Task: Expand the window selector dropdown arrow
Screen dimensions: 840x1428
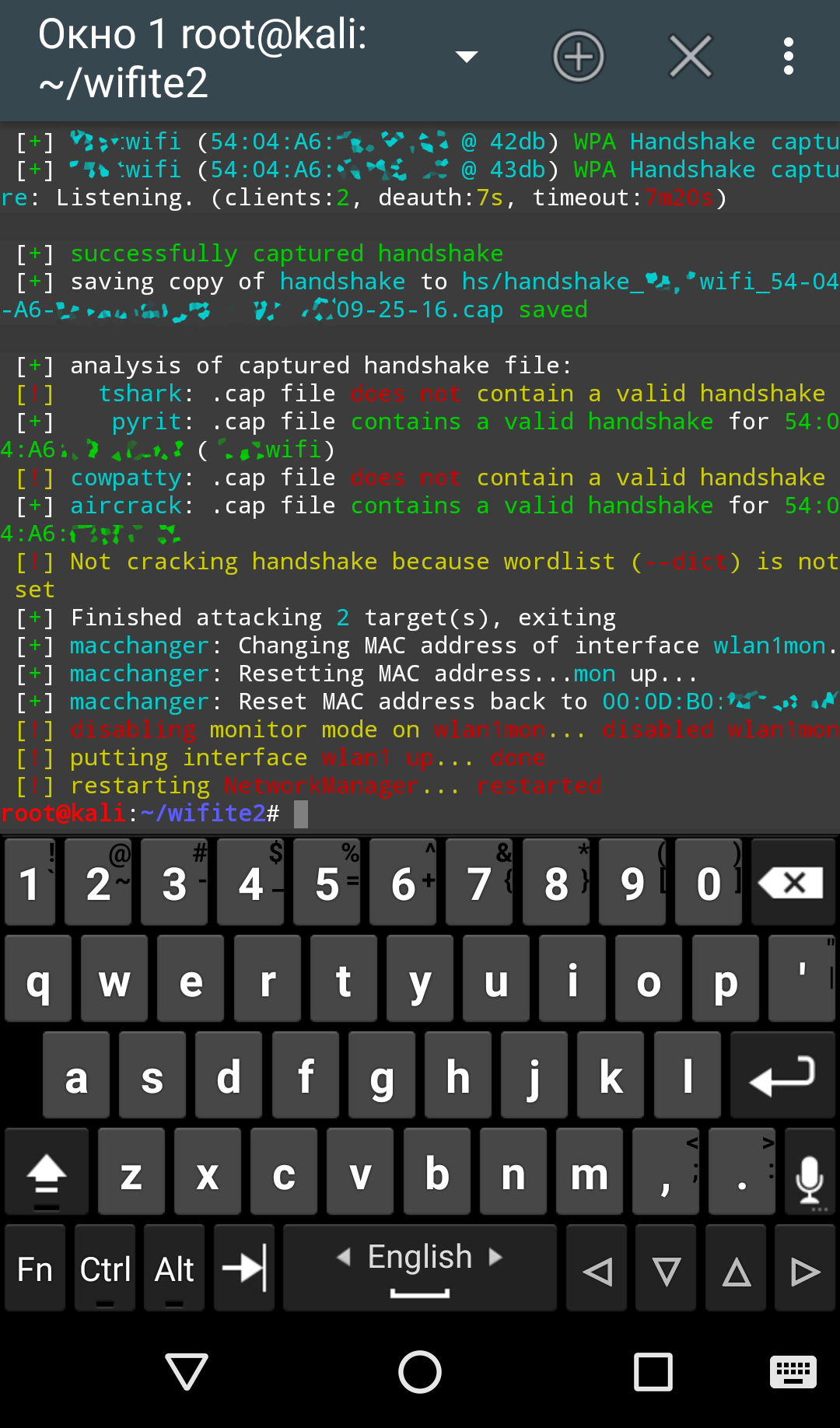Action: pyautogui.click(x=467, y=57)
